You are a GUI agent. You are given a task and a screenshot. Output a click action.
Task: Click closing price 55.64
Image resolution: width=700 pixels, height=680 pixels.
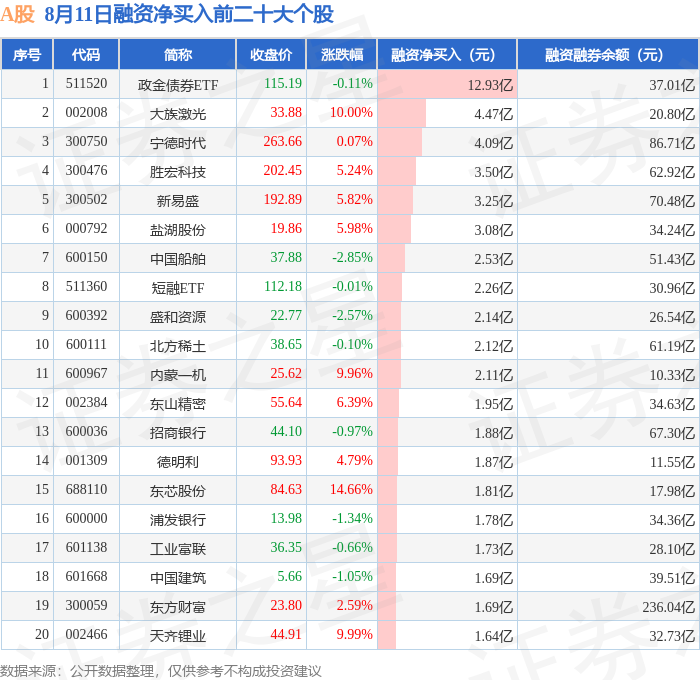click(286, 403)
